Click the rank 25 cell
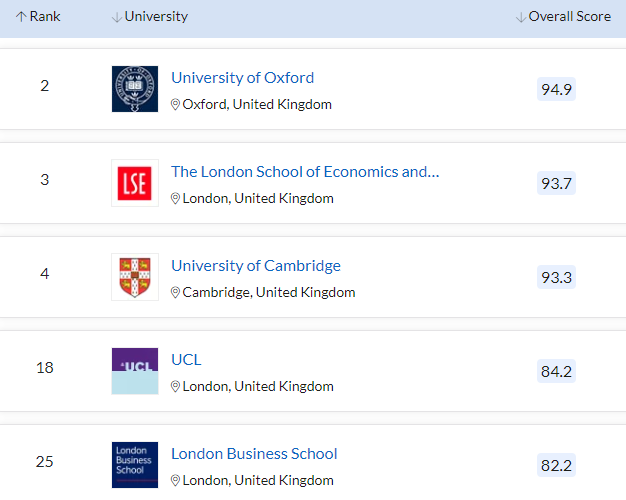The image size is (626, 500). pos(44,461)
